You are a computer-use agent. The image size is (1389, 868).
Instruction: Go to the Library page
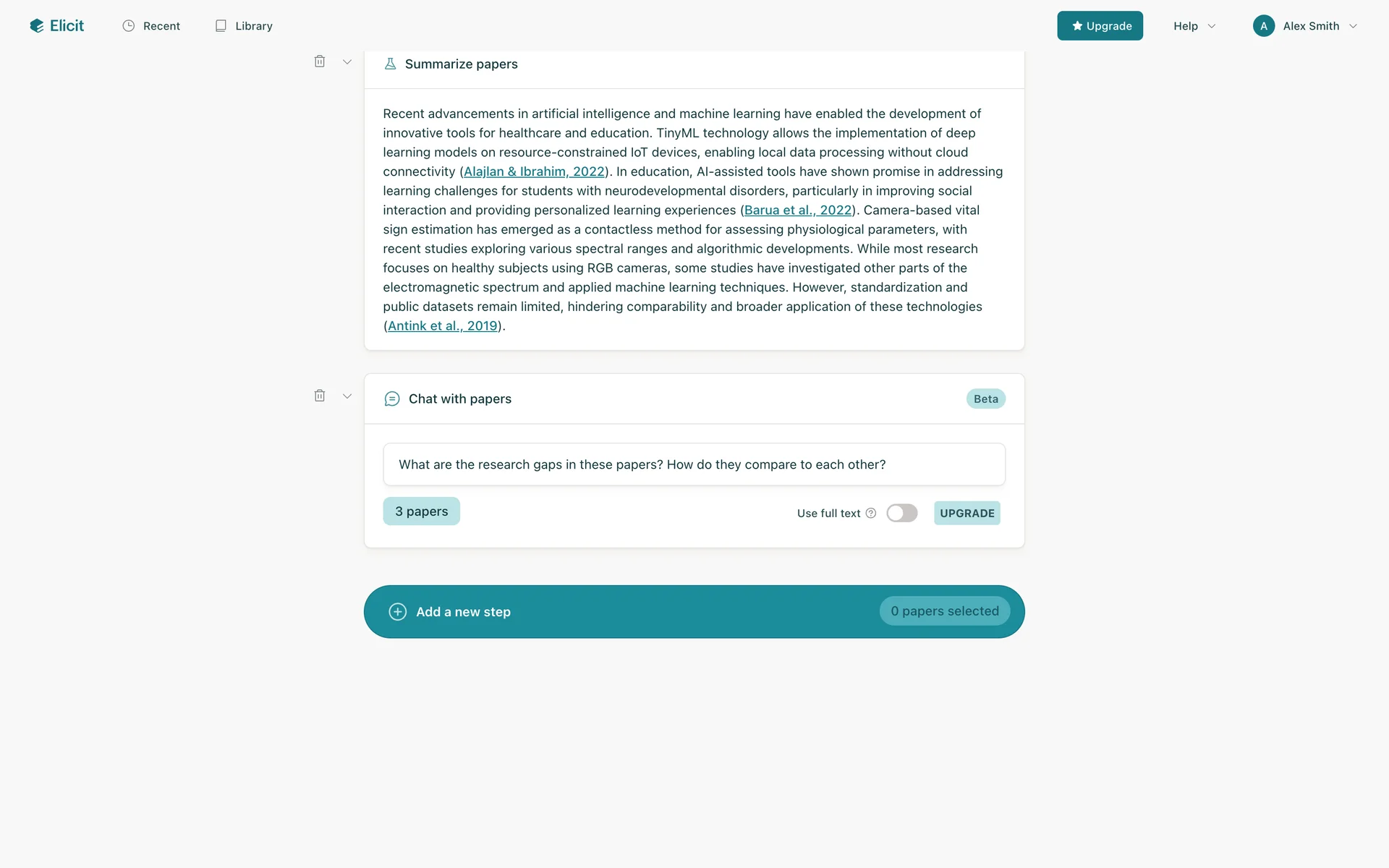[244, 26]
